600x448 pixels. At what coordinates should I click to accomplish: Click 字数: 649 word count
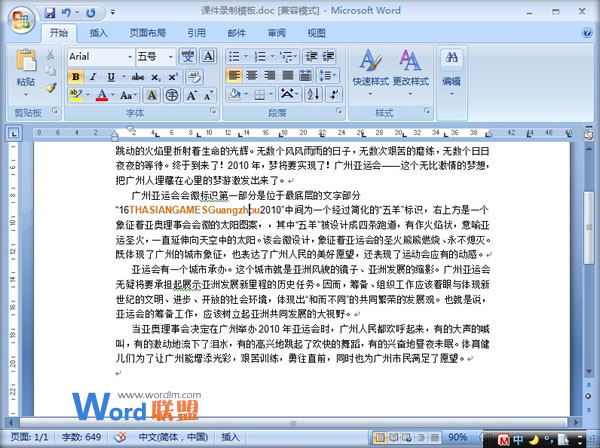(82, 437)
